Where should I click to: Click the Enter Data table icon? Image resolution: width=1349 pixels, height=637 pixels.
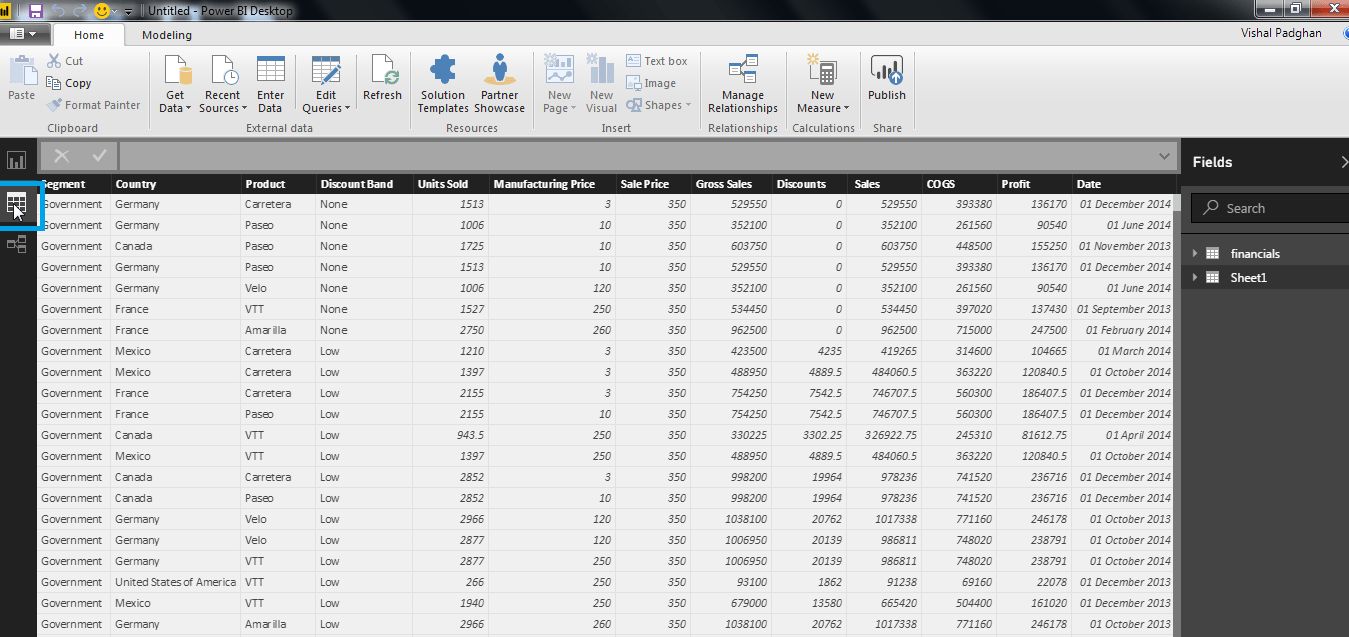(x=271, y=69)
